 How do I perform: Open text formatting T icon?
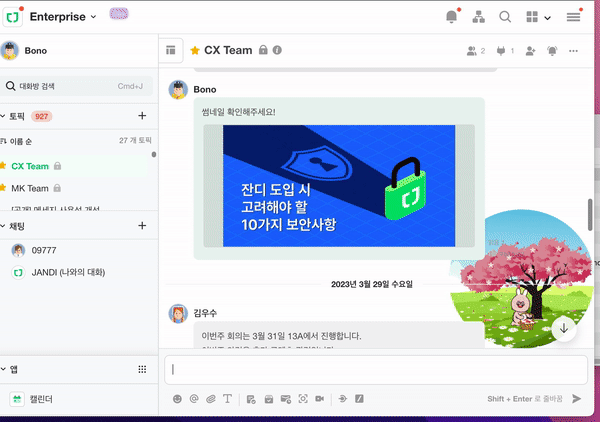(227, 399)
